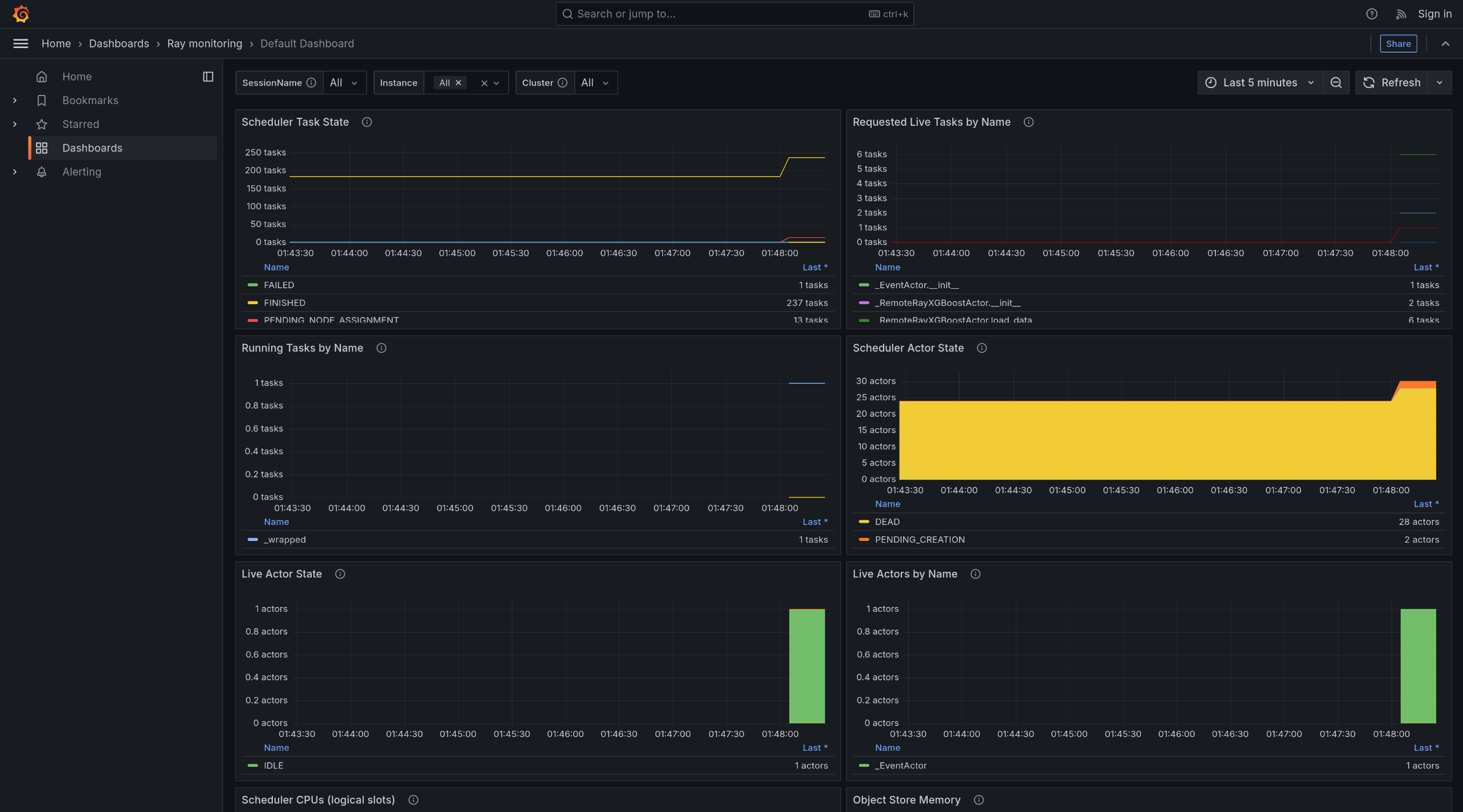Click the Starred star icon in sidebar
The height and width of the screenshot is (812, 1463).
(42, 124)
